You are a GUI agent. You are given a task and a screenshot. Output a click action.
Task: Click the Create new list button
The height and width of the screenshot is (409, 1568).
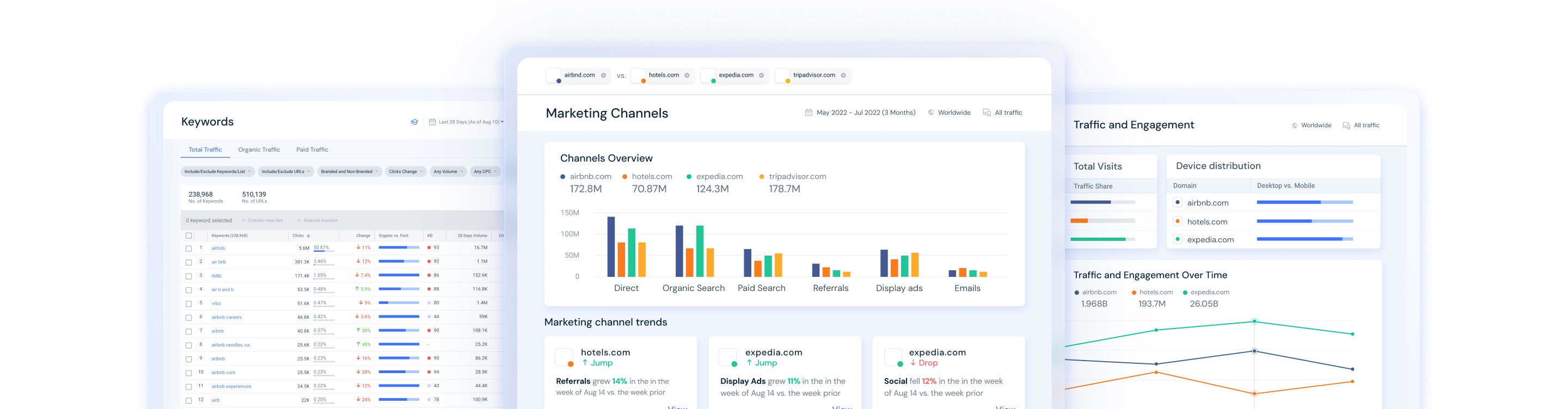(262, 221)
